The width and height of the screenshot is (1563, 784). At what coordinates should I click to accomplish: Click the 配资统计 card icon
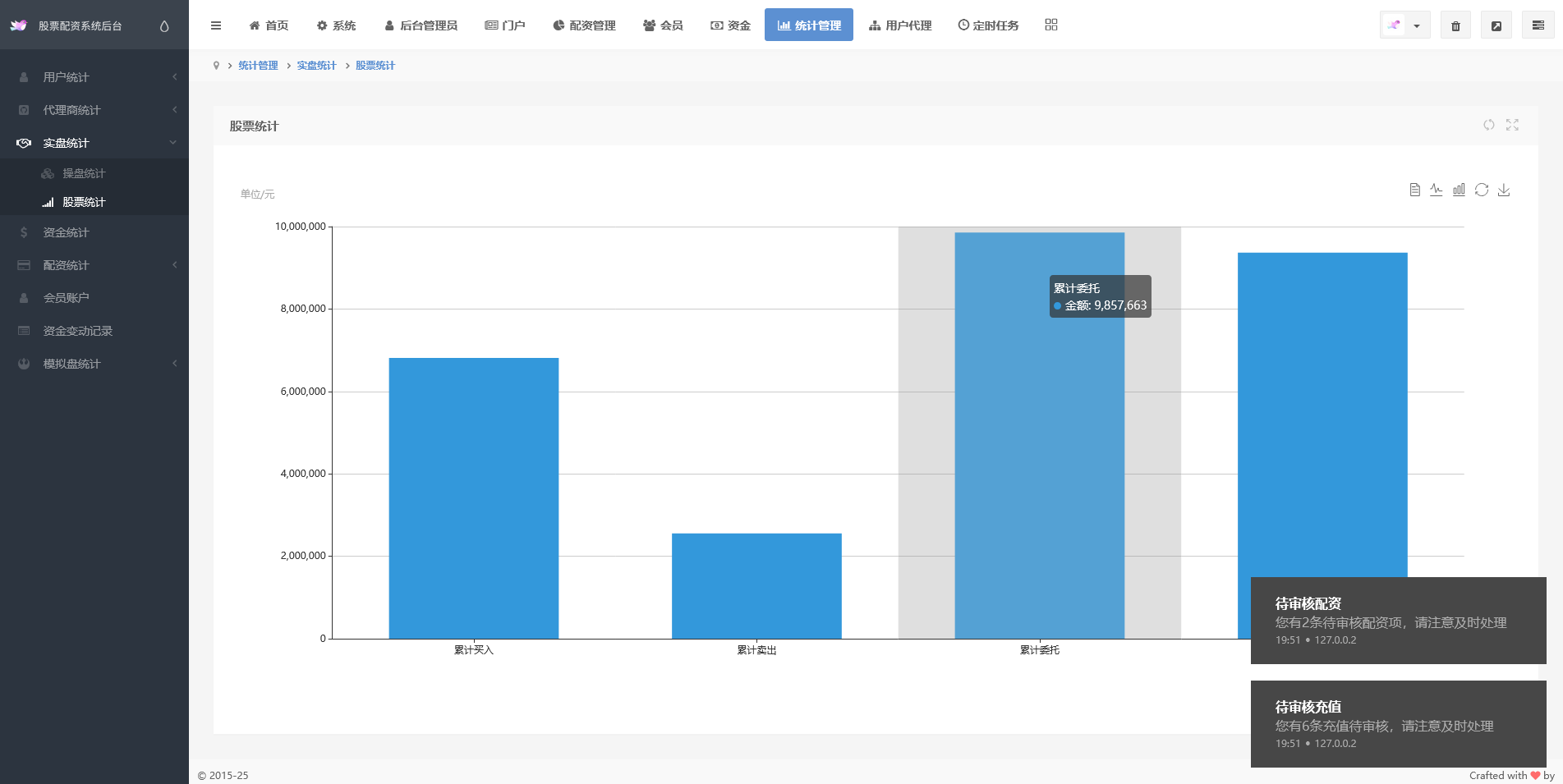(x=24, y=265)
